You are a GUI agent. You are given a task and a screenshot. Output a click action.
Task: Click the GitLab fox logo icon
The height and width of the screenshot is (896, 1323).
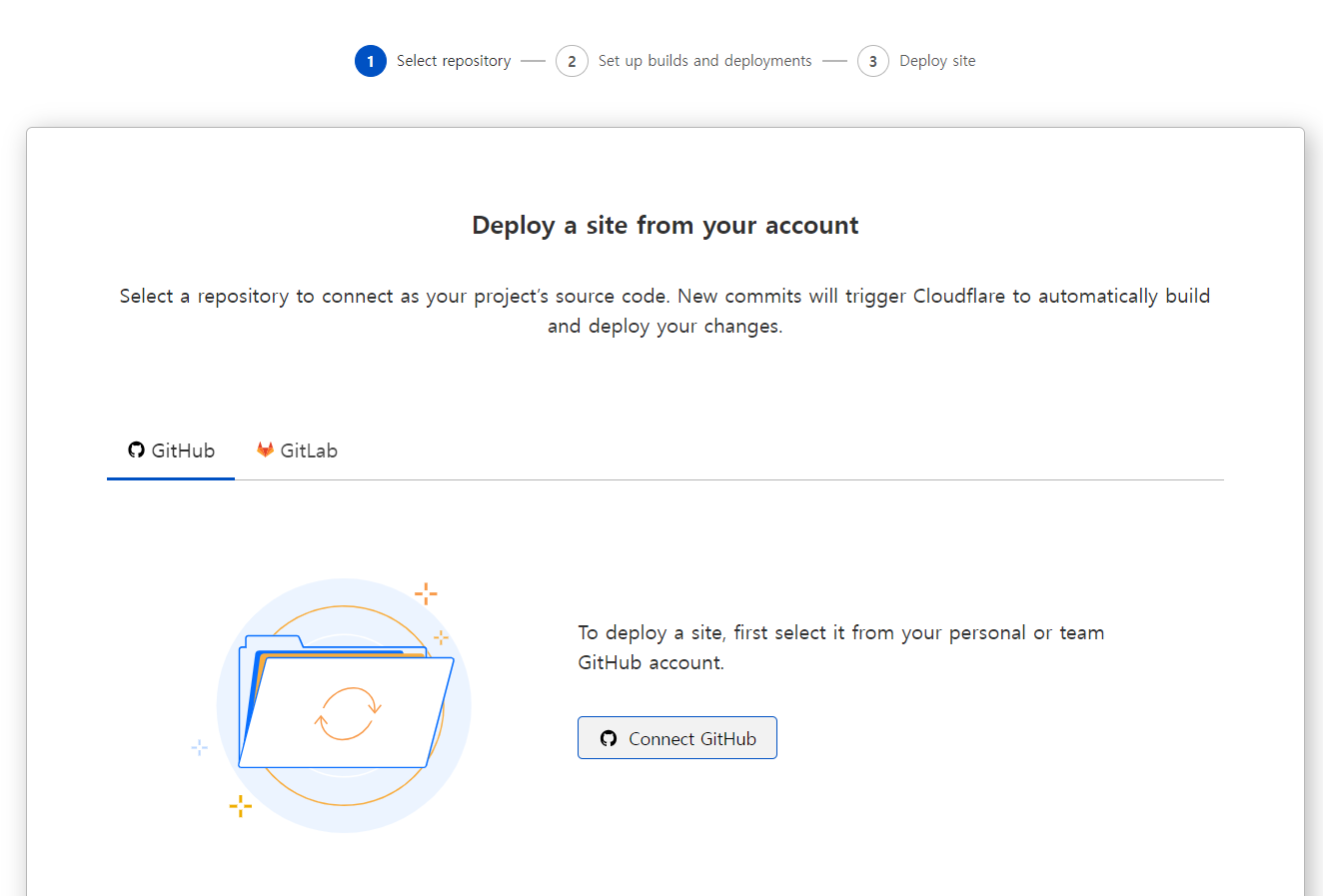coord(265,449)
